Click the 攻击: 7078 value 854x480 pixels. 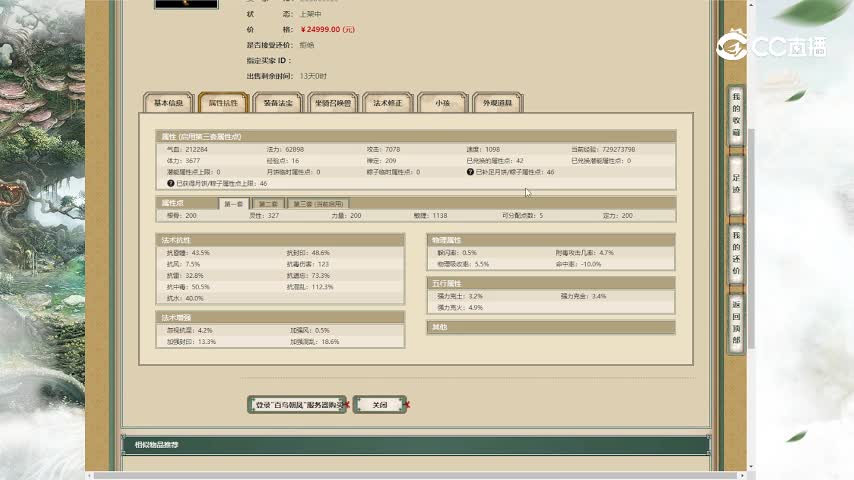pyautogui.click(x=383, y=149)
